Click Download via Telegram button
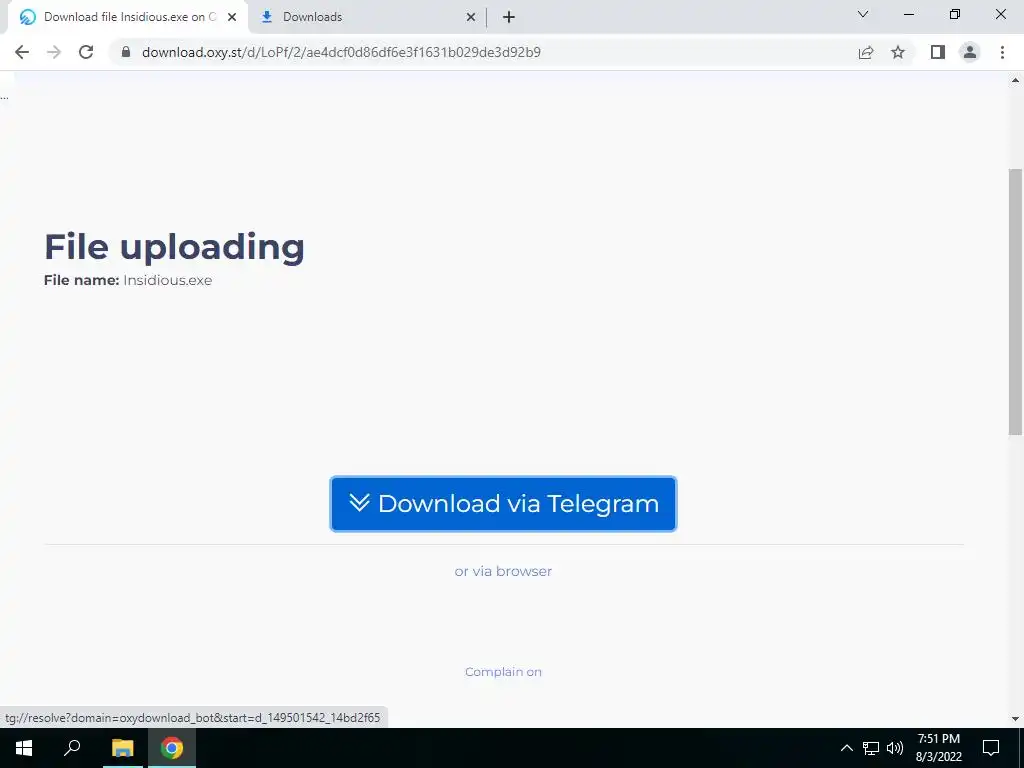The width and height of the screenshot is (1024, 768). click(504, 504)
